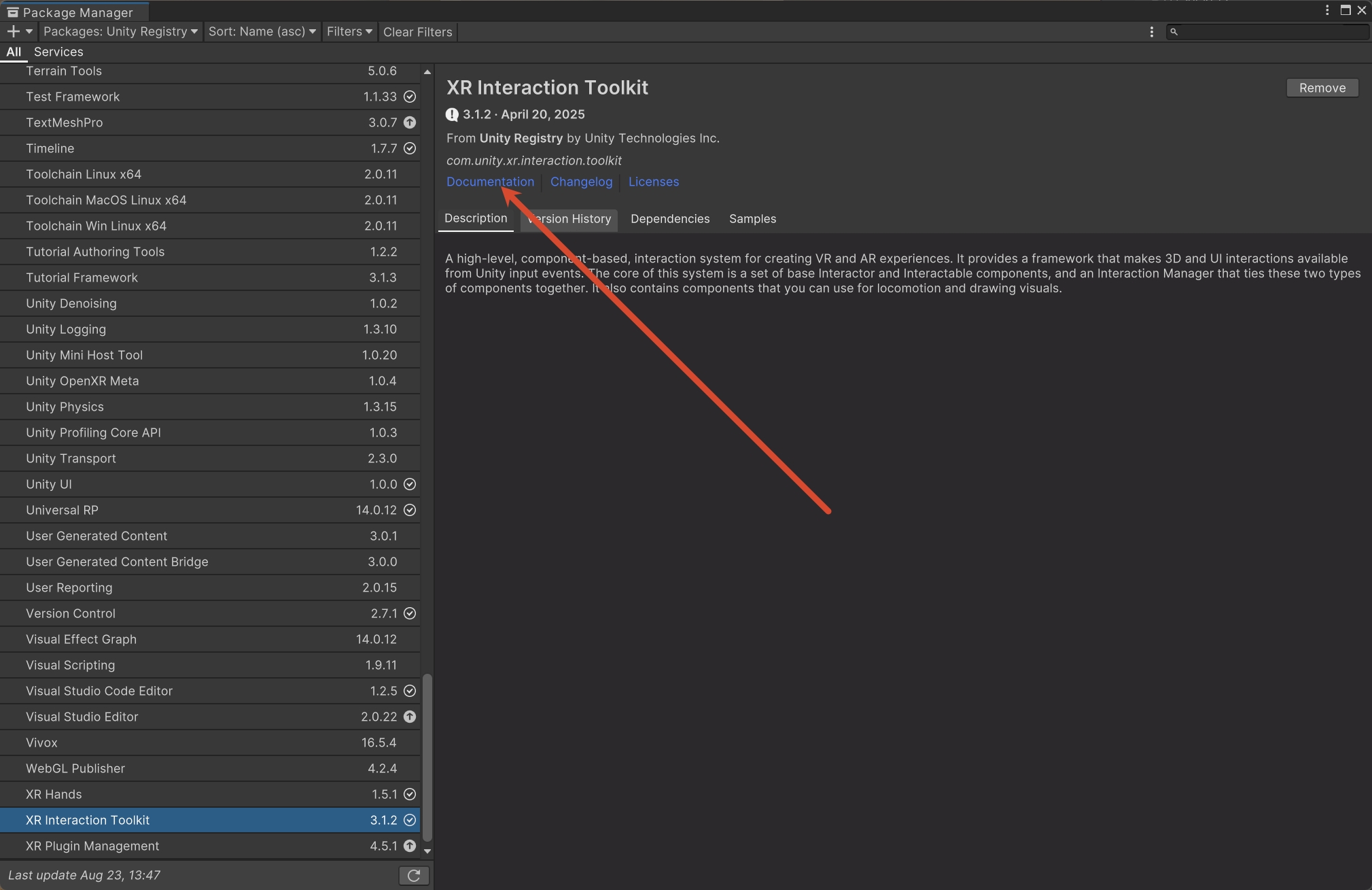Viewport: 1372px width, 890px height.
Task: Open the Filters dropdown
Action: click(349, 31)
